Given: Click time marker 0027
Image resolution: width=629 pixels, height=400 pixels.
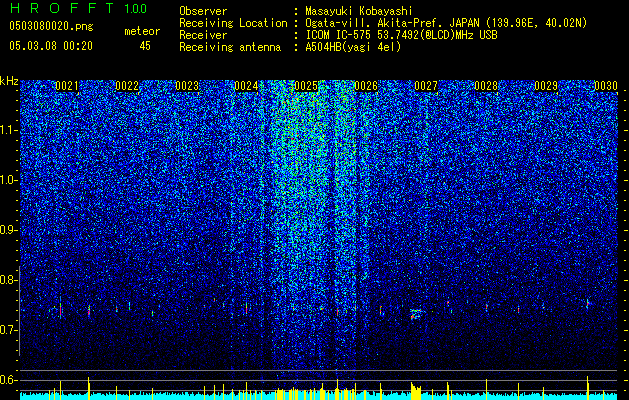Looking at the screenshot, I should 426,86.
